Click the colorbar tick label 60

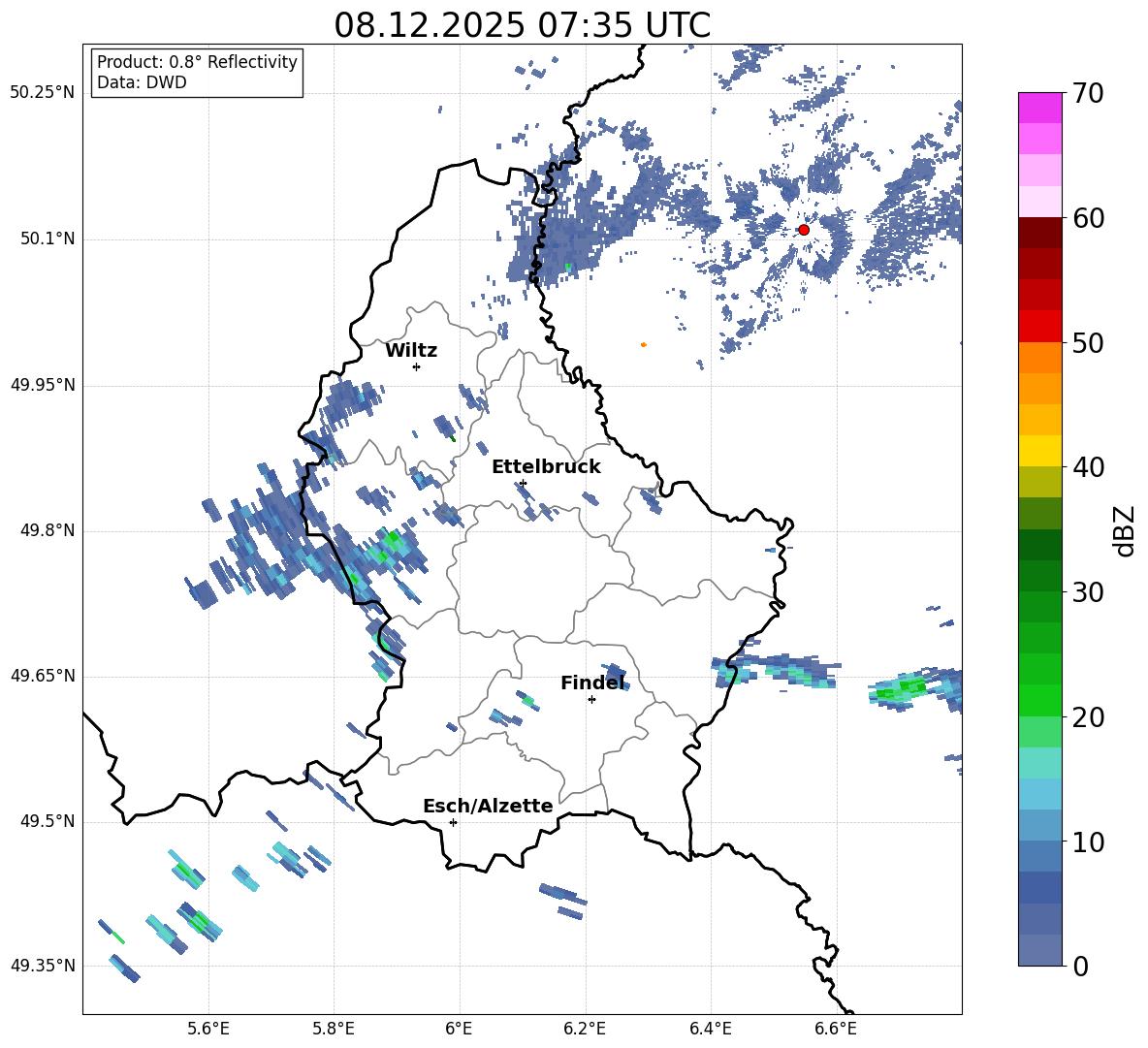click(1088, 218)
